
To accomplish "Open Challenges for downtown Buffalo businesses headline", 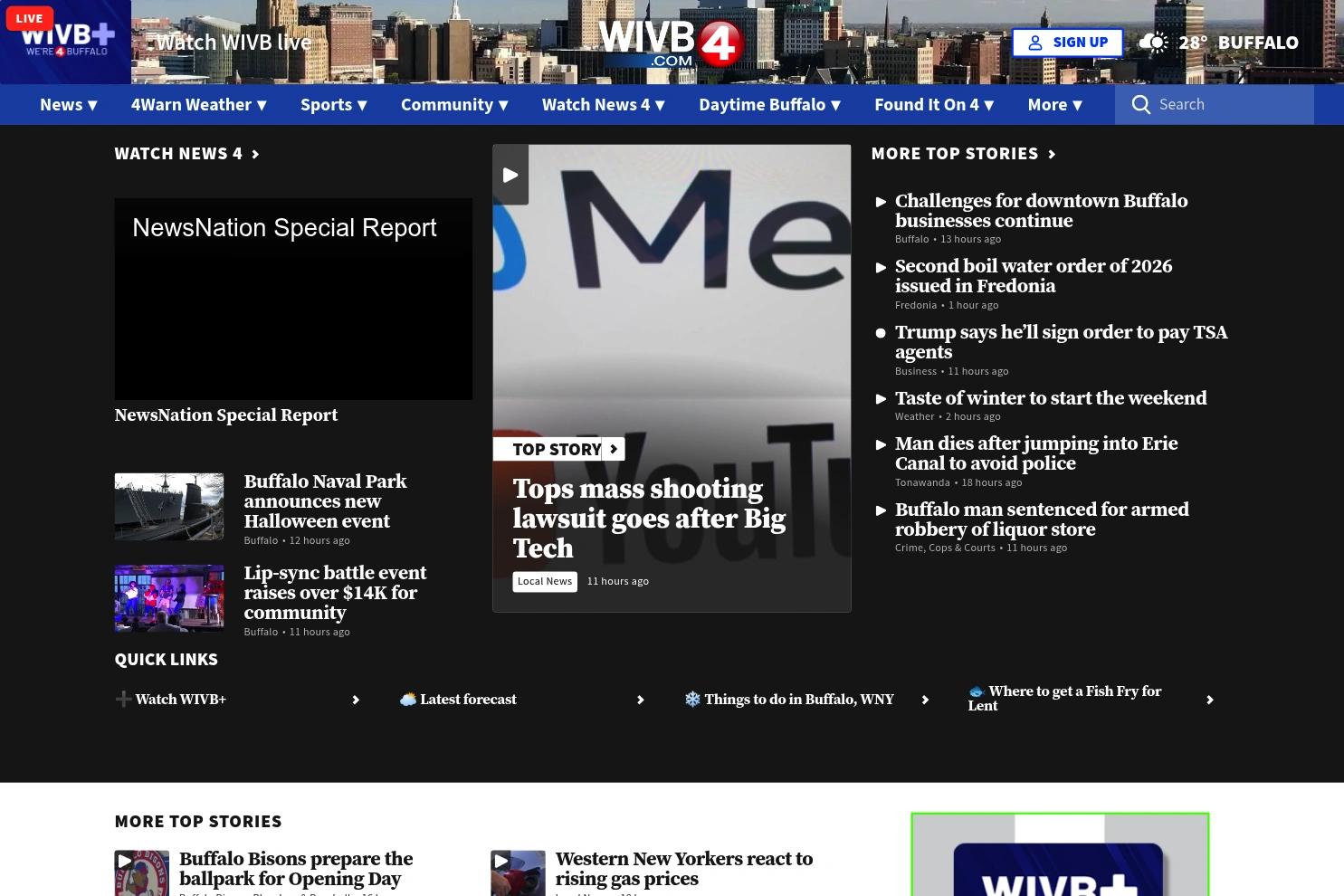I will point(1041,211).
